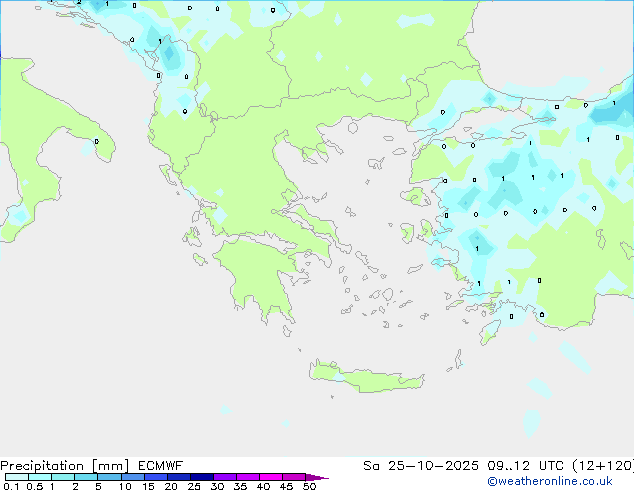The height and width of the screenshot is (490, 634).
Task: Click the legend value label '10'
Action: (125, 486)
